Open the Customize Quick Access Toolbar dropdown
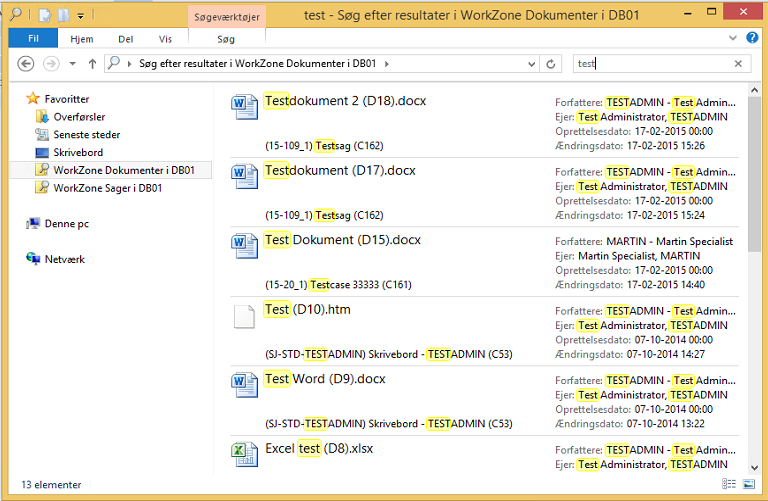Image resolution: width=768 pixels, height=501 pixels. click(x=80, y=17)
